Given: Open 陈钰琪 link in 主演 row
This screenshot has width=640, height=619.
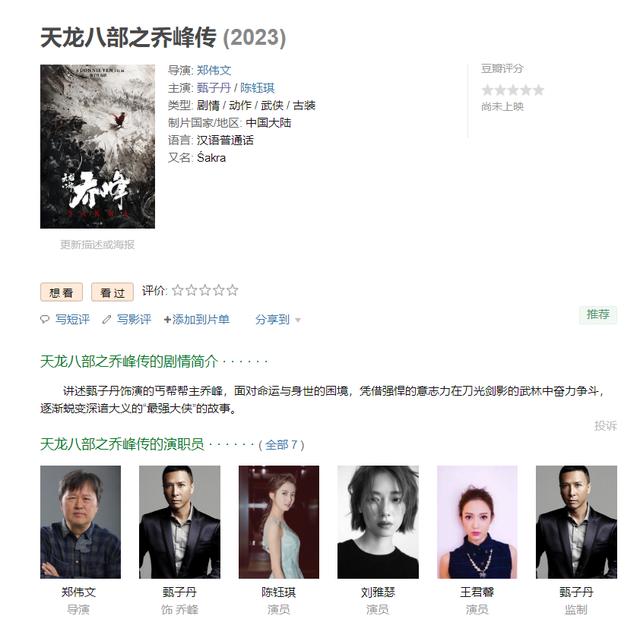Looking at the screenshot, I should (257, 88).
